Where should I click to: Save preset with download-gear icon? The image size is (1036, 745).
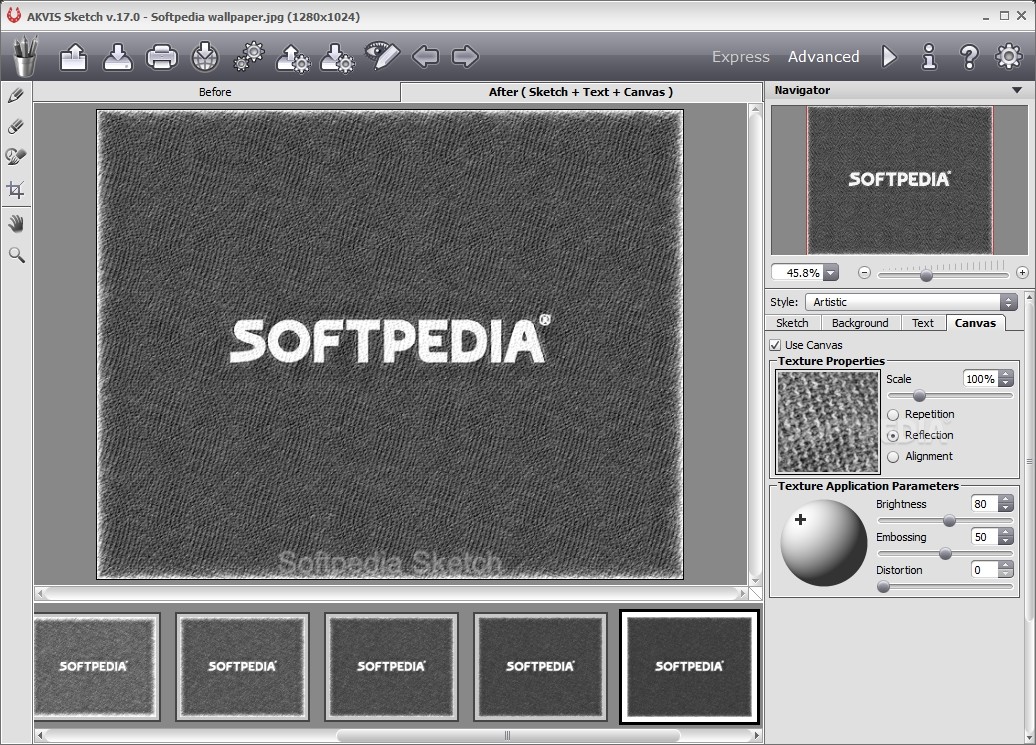[337, 57]
